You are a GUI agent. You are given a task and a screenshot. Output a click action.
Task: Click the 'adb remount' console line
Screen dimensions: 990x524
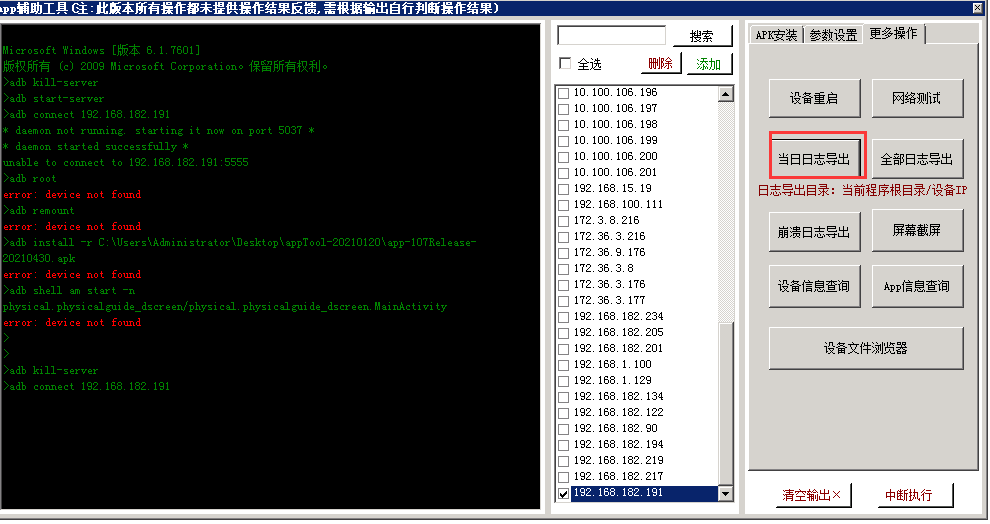(x=39, y=211)
